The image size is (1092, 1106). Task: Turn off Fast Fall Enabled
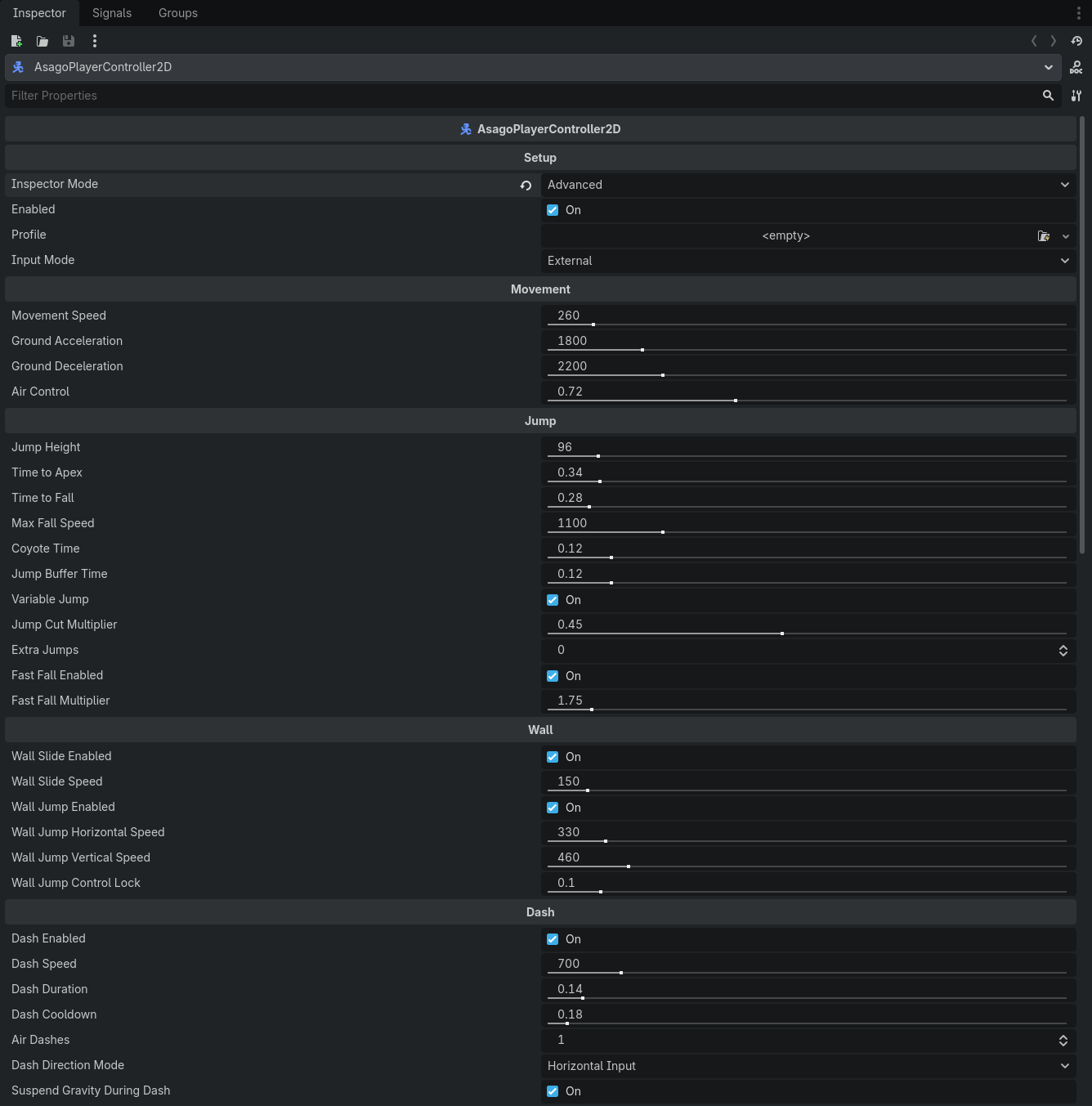[x=553, y=676]
